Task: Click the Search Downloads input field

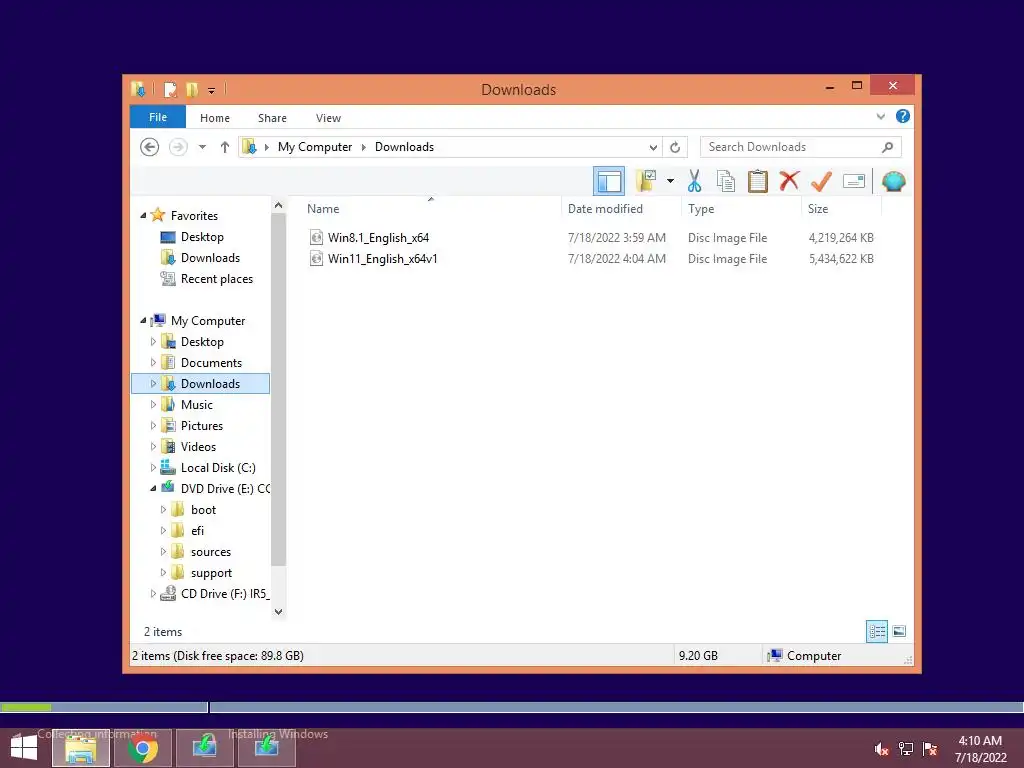Action: (801, 147)
